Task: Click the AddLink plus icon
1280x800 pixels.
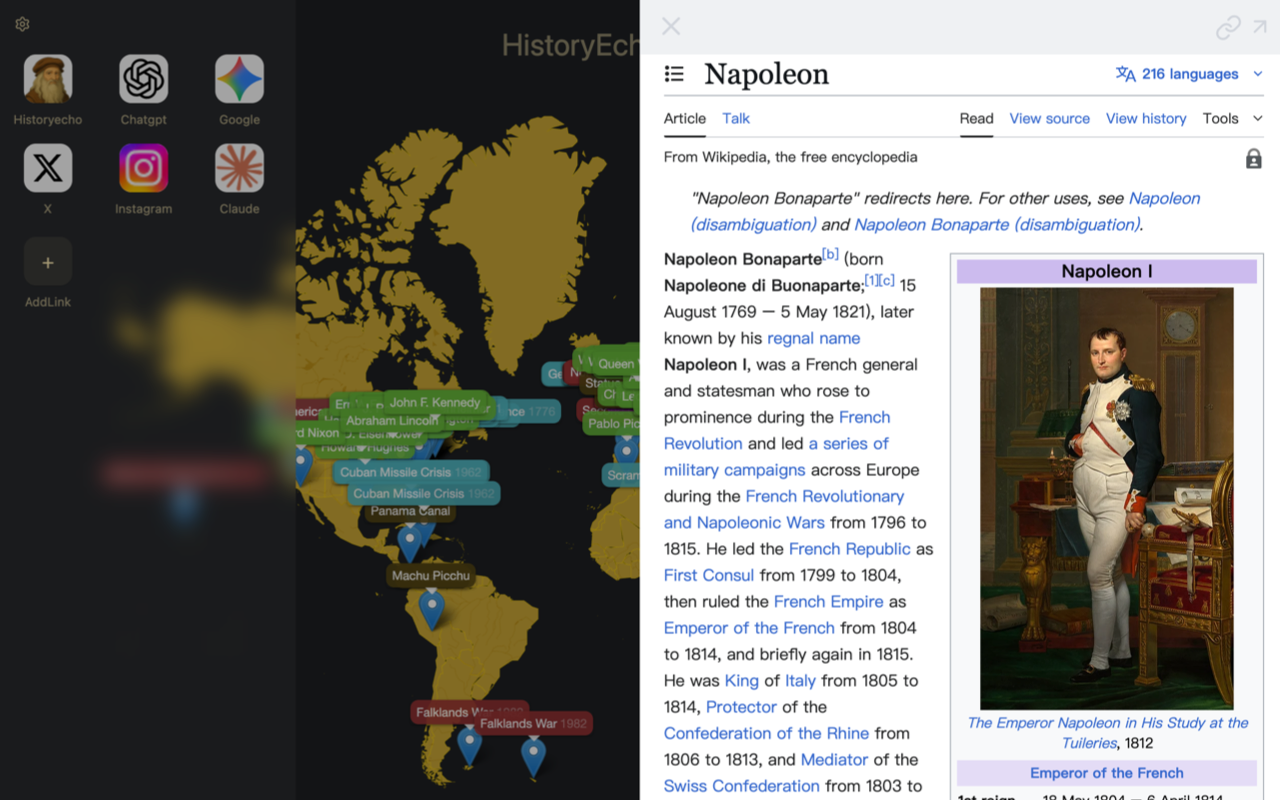Action: [47, 261]
